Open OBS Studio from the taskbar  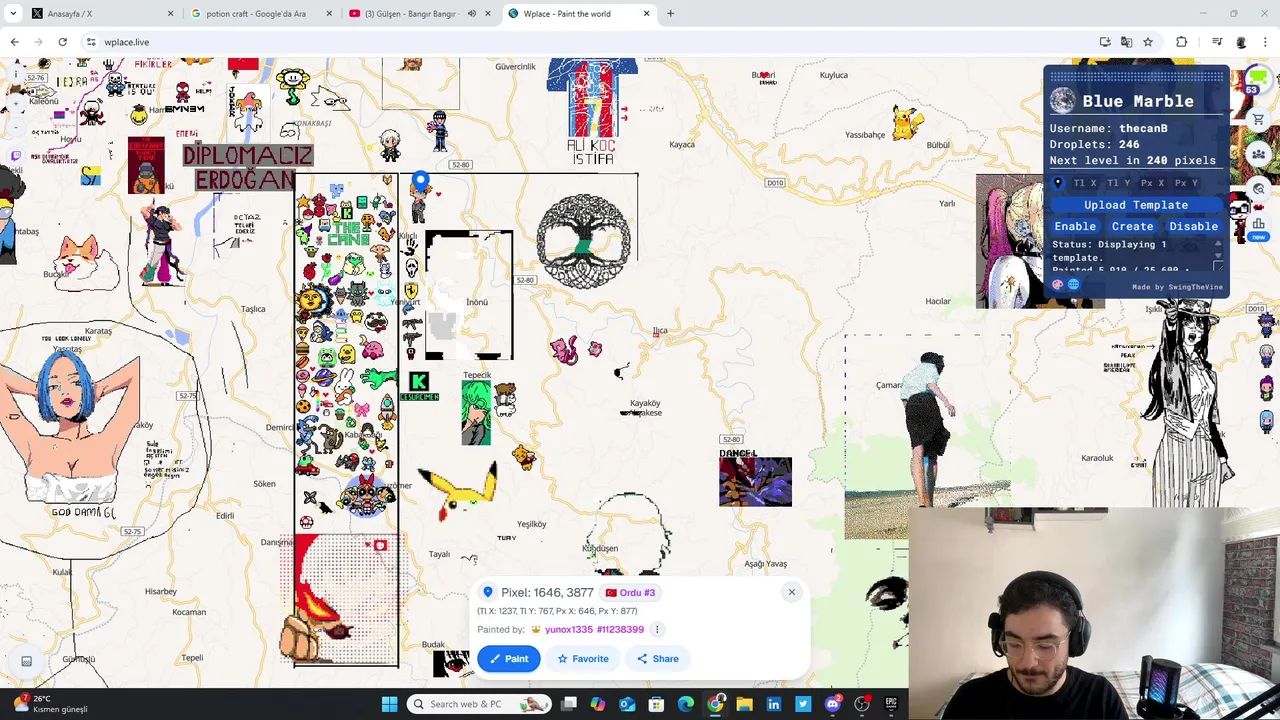[862, 704]
